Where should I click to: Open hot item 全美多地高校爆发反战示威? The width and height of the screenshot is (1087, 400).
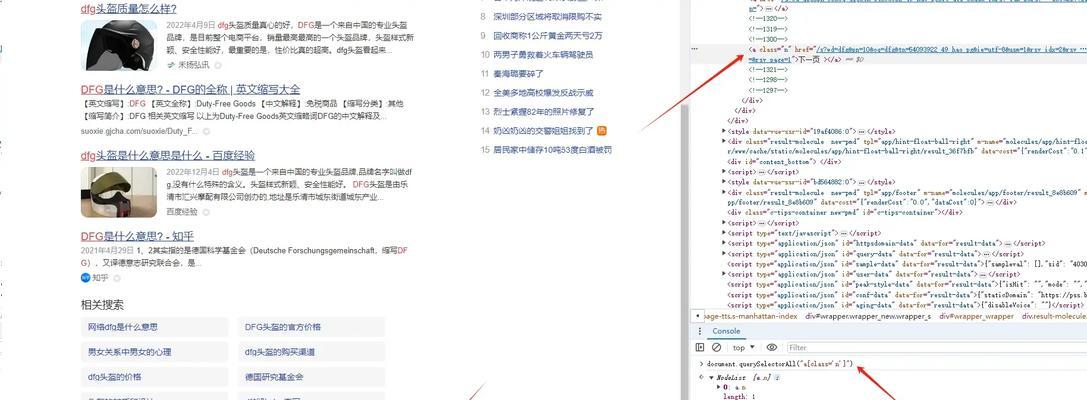point(543,92)
